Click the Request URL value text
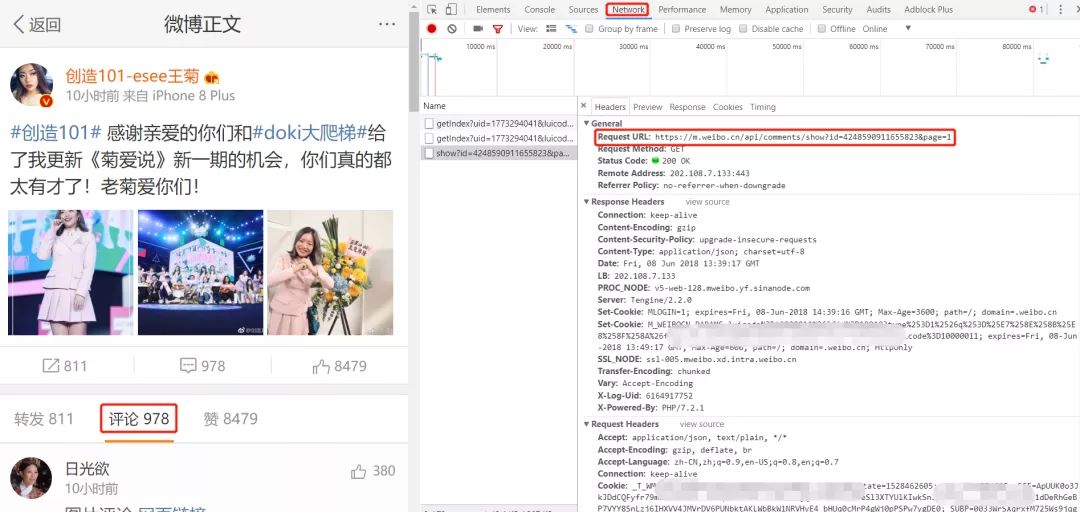Image resolution: width=1080 pixels, height=512 pixels. point(803,137)
